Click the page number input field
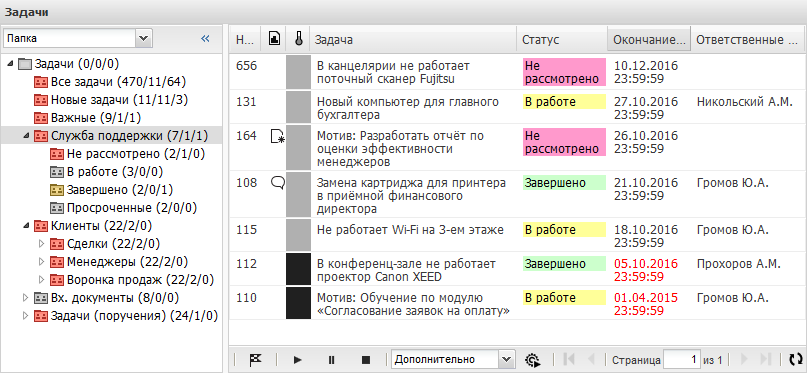 (x=682, y=359)
